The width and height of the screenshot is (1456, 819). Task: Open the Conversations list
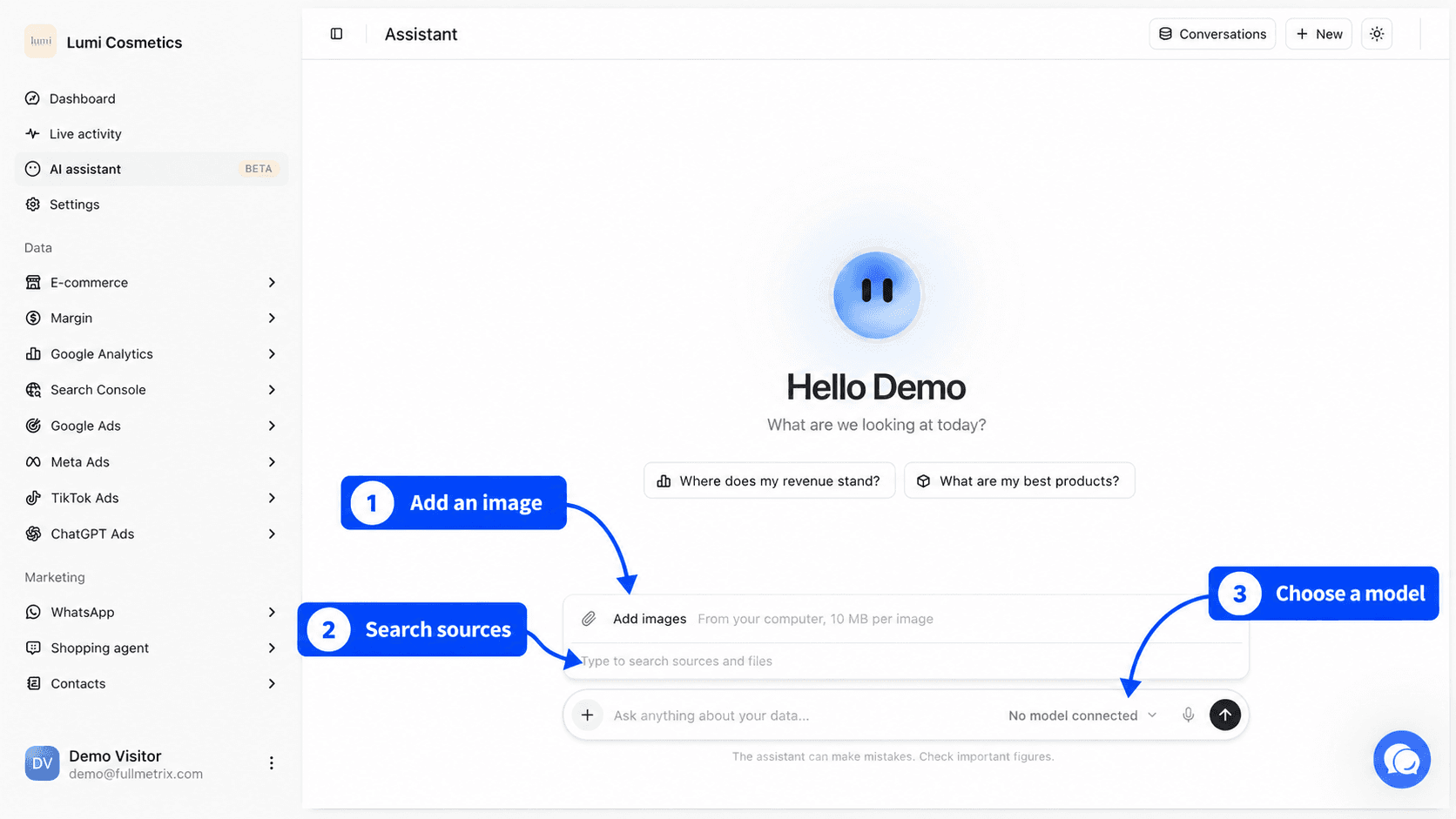[1212, 34]
